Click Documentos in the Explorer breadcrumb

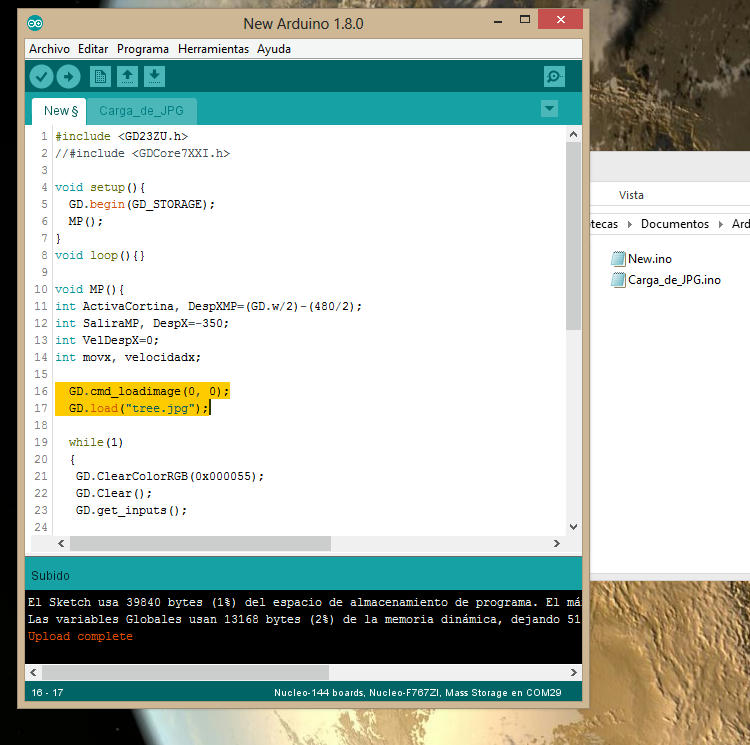pyautogui.click(x=674, y=224)
